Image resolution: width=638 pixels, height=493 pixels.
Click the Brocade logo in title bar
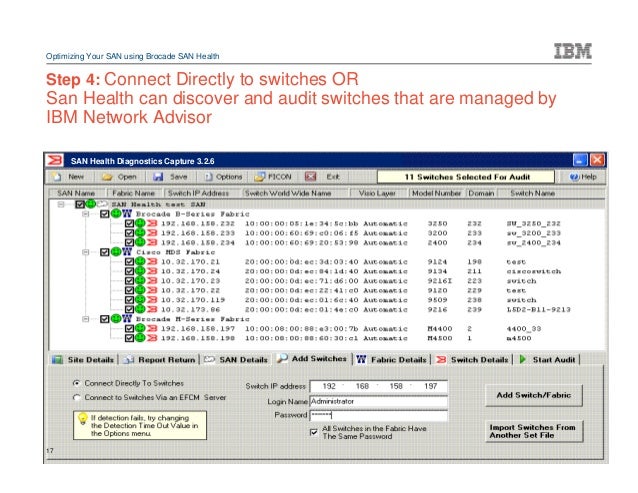point(55,160)
